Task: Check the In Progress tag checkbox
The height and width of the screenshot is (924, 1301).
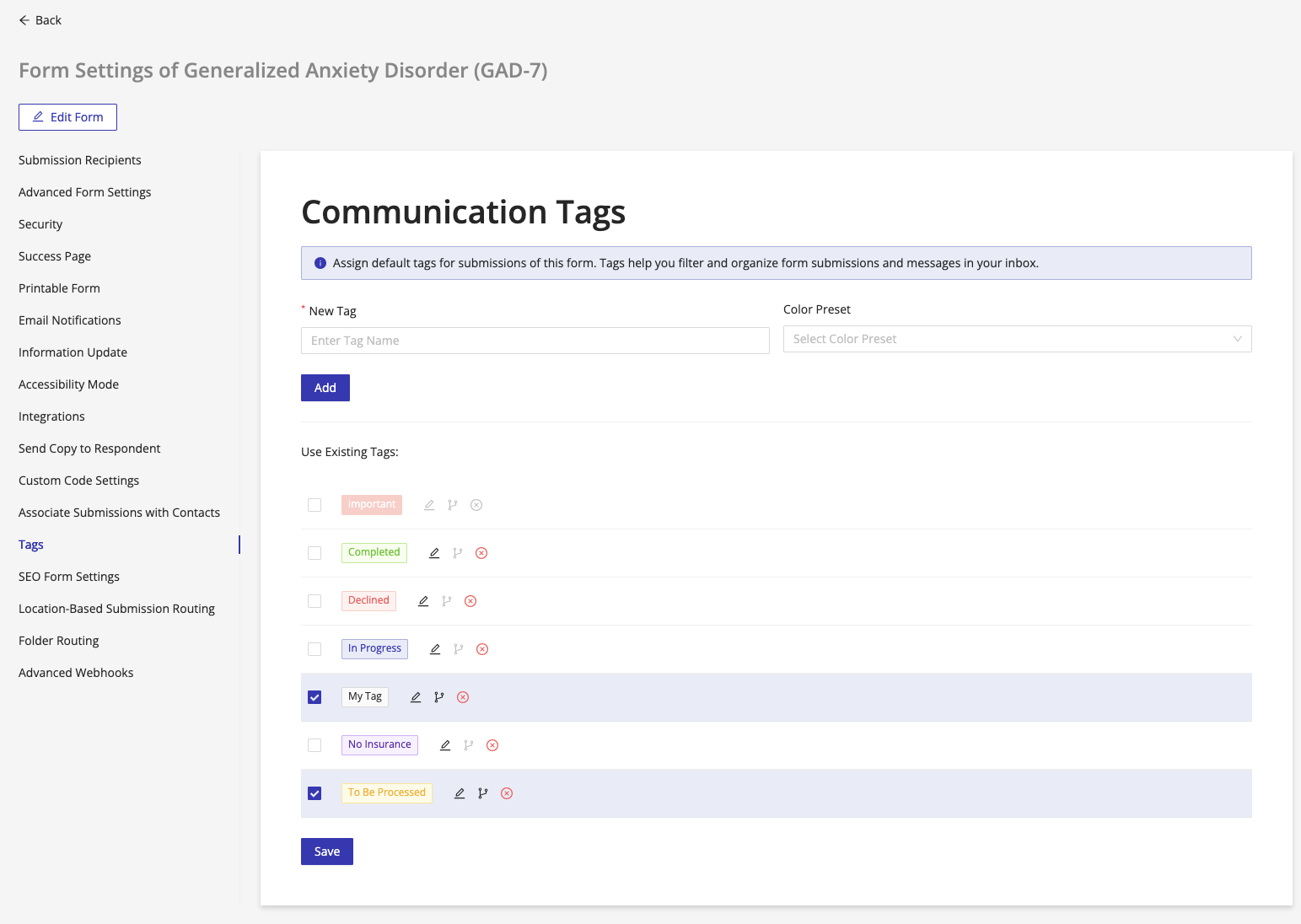Action: (x=314, y=649)
